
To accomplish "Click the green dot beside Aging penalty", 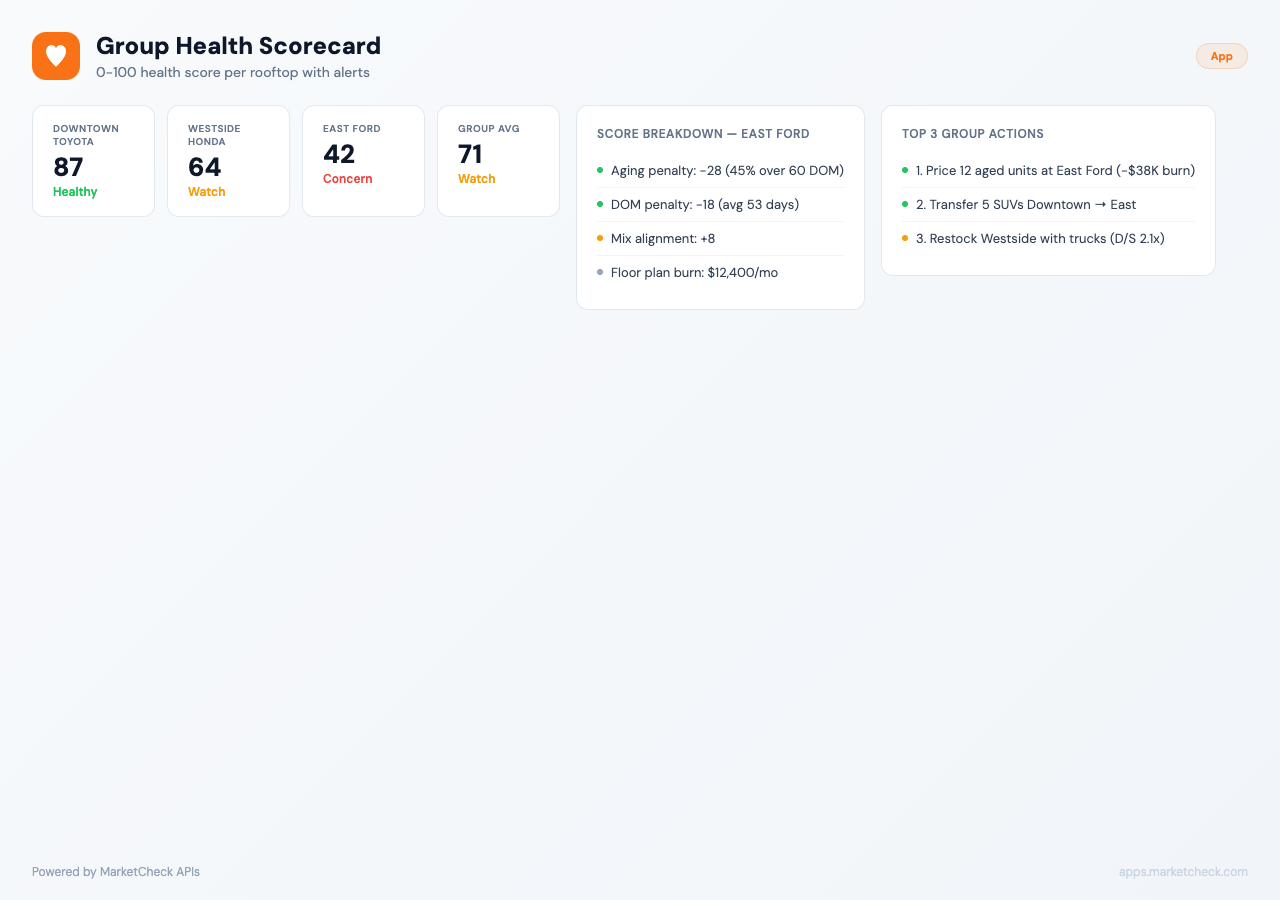I will (600, 170).
